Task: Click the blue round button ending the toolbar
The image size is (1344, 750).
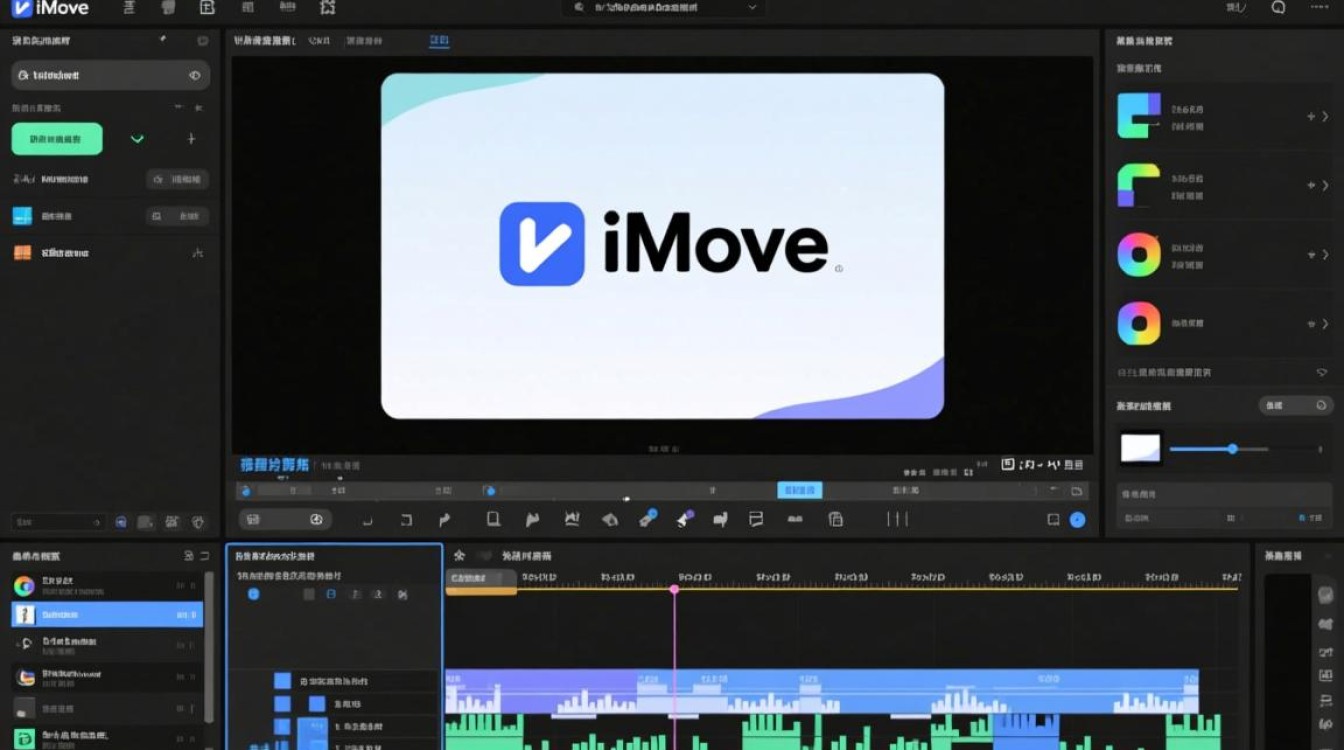Action: point(1077,519)
